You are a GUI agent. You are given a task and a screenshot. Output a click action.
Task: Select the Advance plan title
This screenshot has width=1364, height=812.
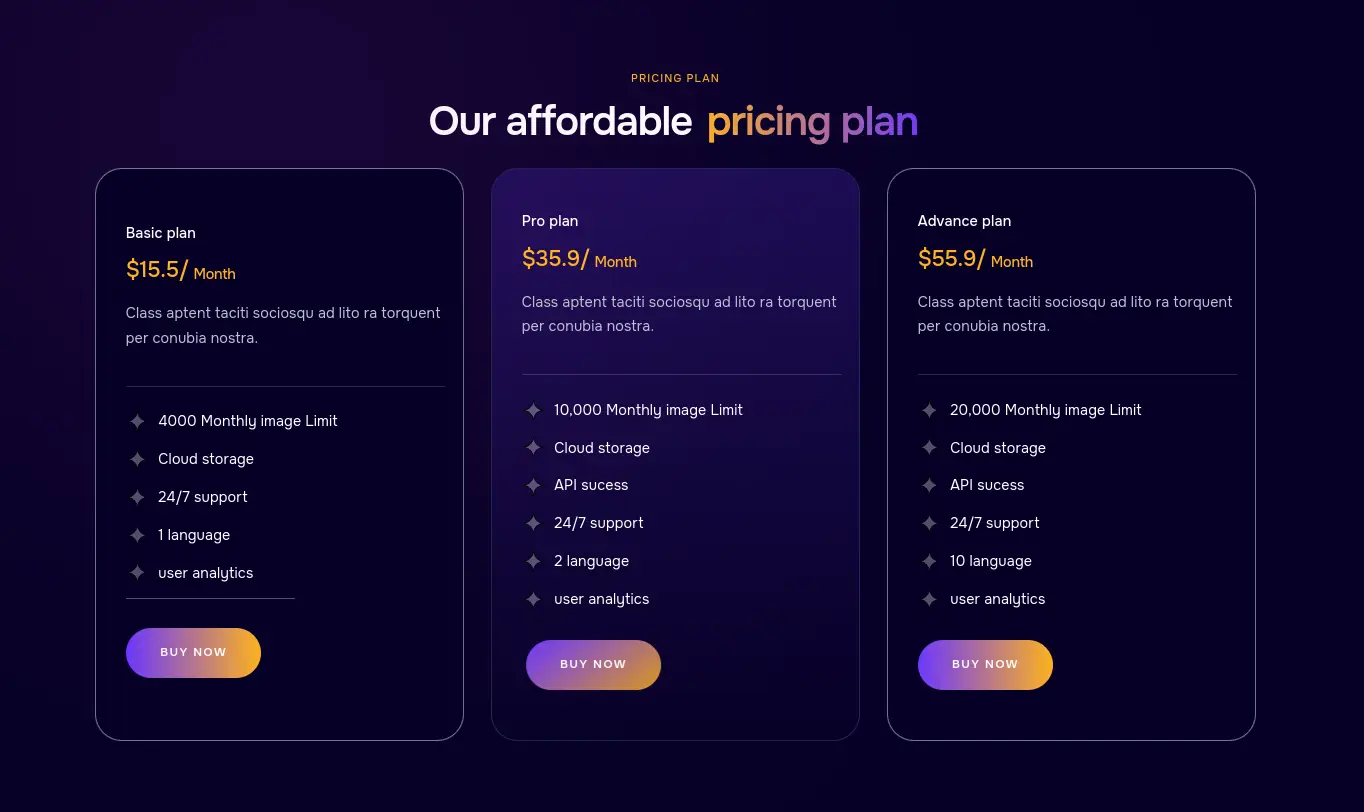pyautogui.click(x=964, y=221)
